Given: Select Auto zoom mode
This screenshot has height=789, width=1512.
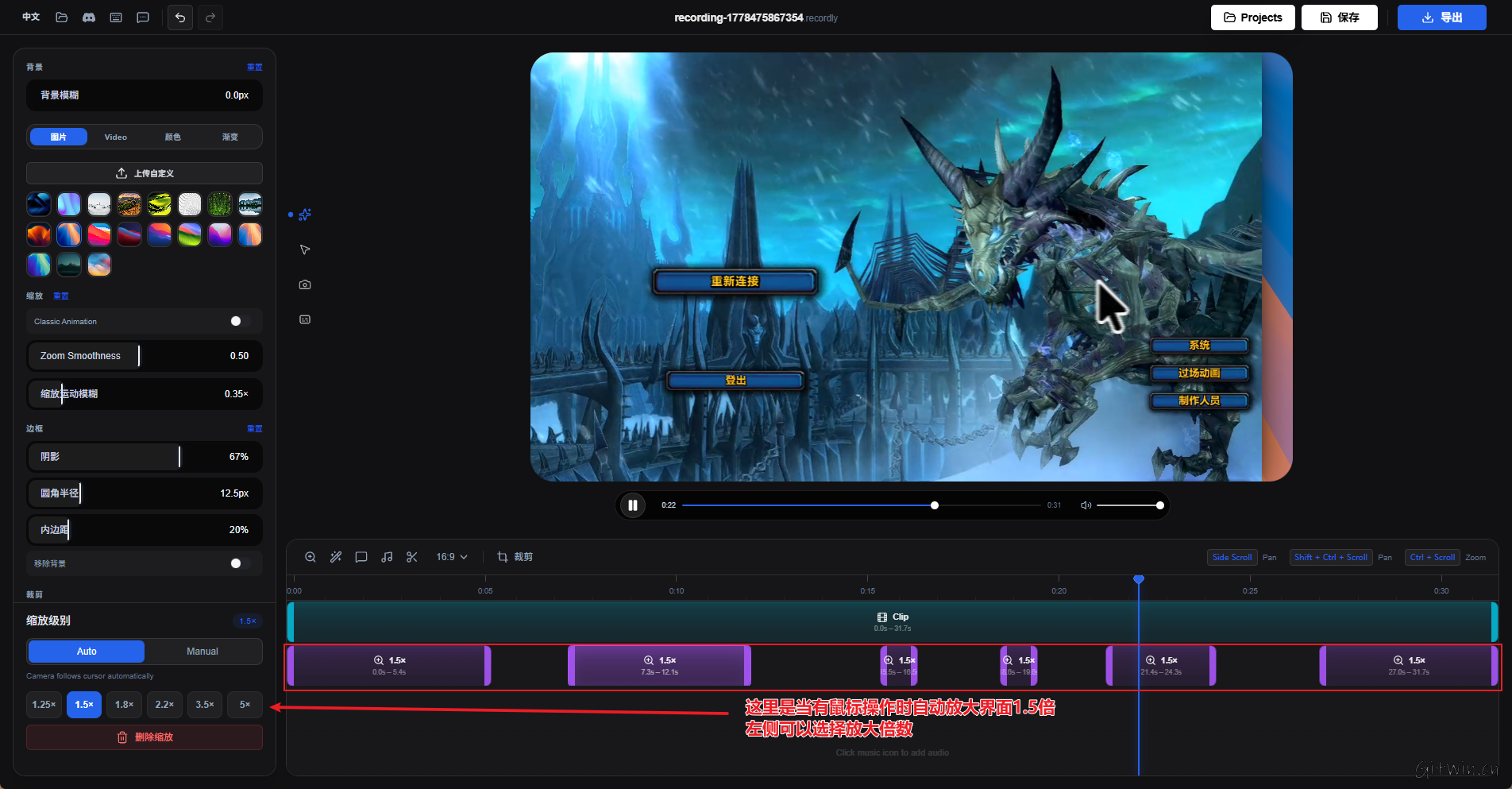Looking at the screenshot, I should click(87, 652).
